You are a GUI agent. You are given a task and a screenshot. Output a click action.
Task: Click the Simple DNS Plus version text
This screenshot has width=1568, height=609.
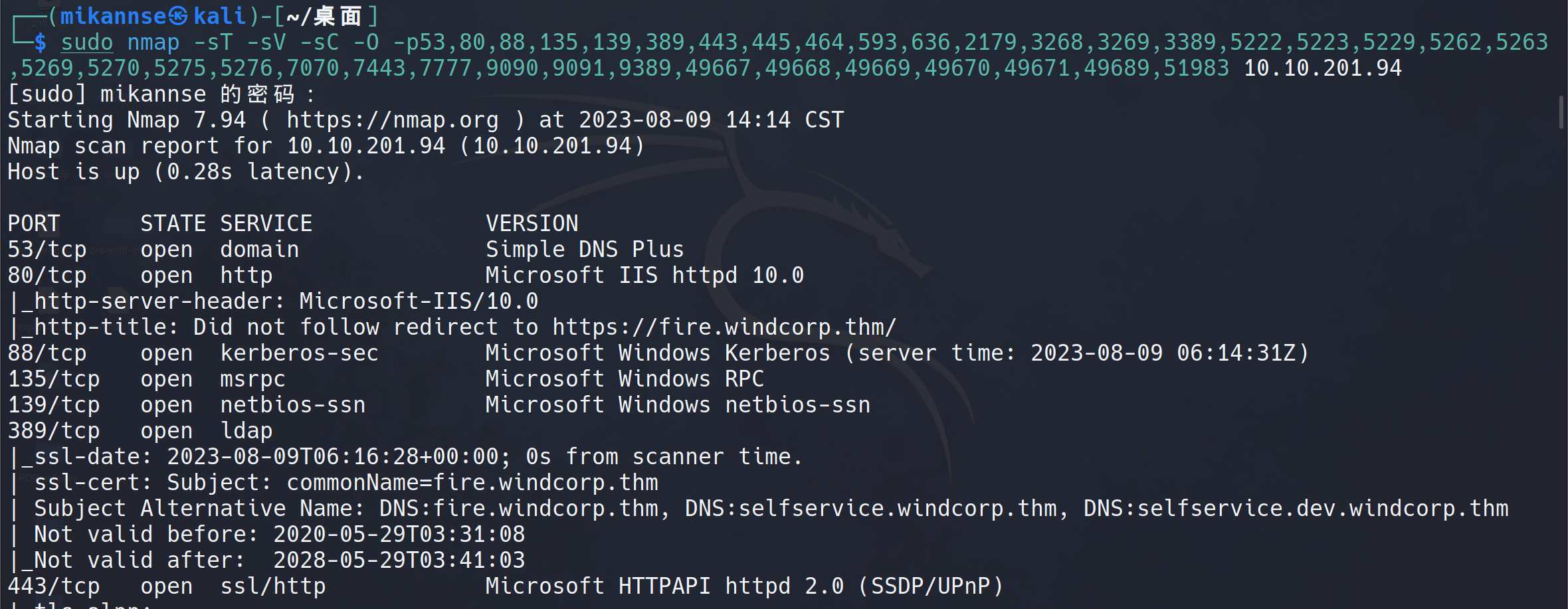585,250
